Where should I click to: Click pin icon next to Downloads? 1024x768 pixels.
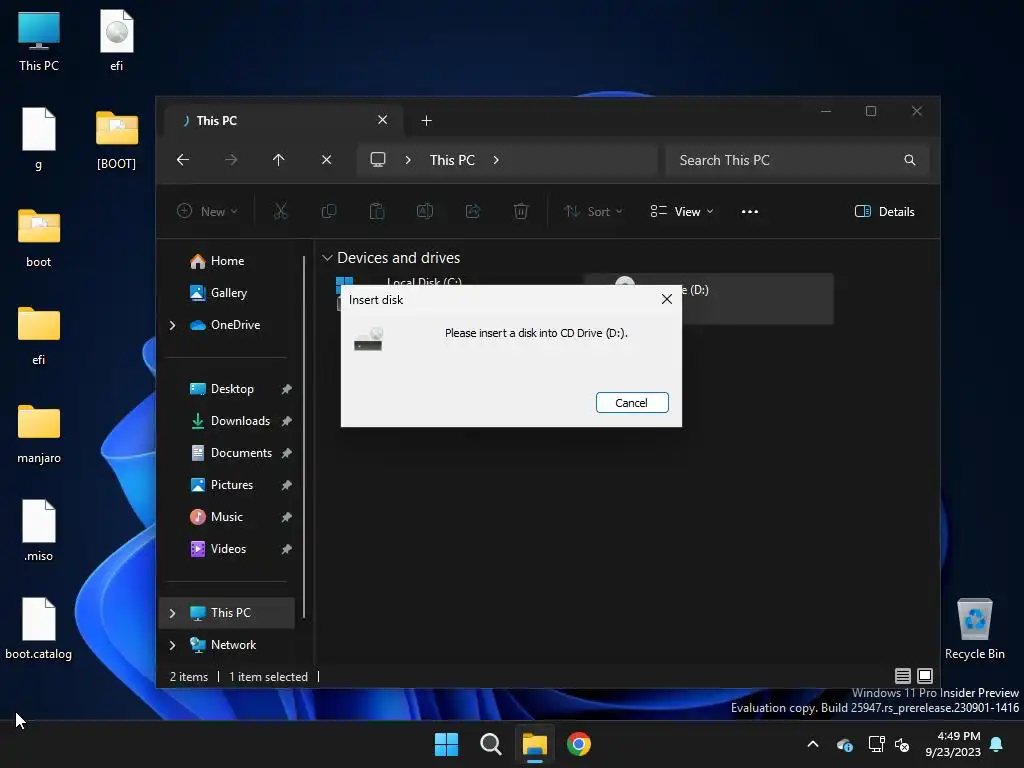pos(286,421)
